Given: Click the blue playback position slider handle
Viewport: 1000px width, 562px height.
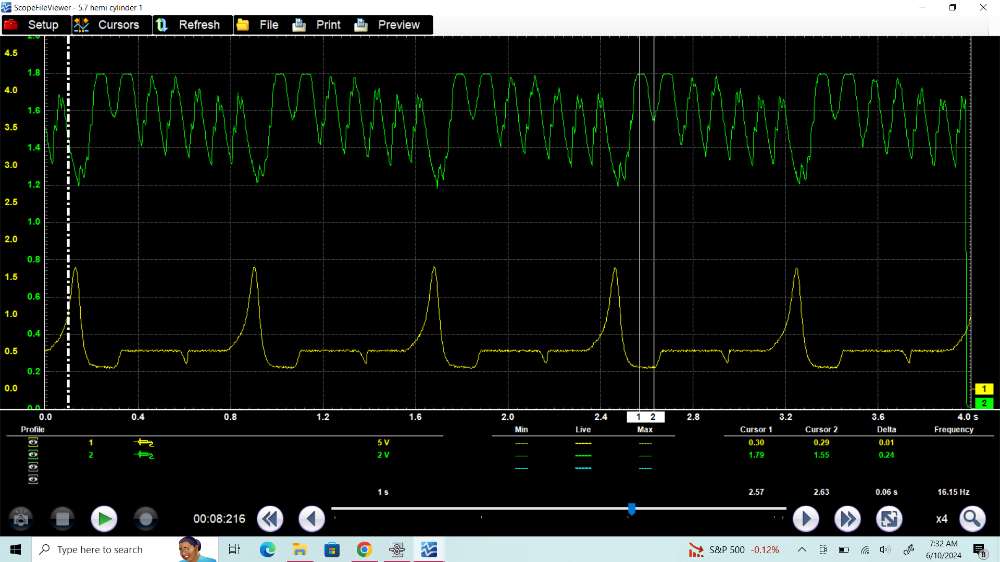Looking at the screenshot, I should pos(631,509).
